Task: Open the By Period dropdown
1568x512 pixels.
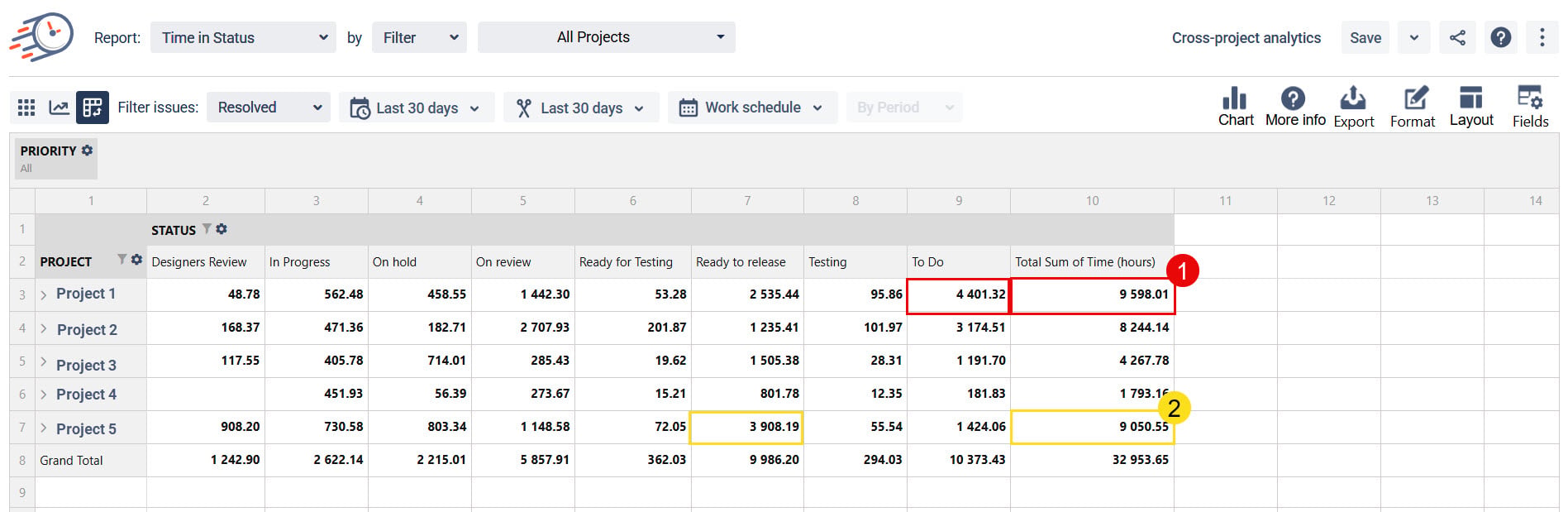Action: [x=904, y=108]
